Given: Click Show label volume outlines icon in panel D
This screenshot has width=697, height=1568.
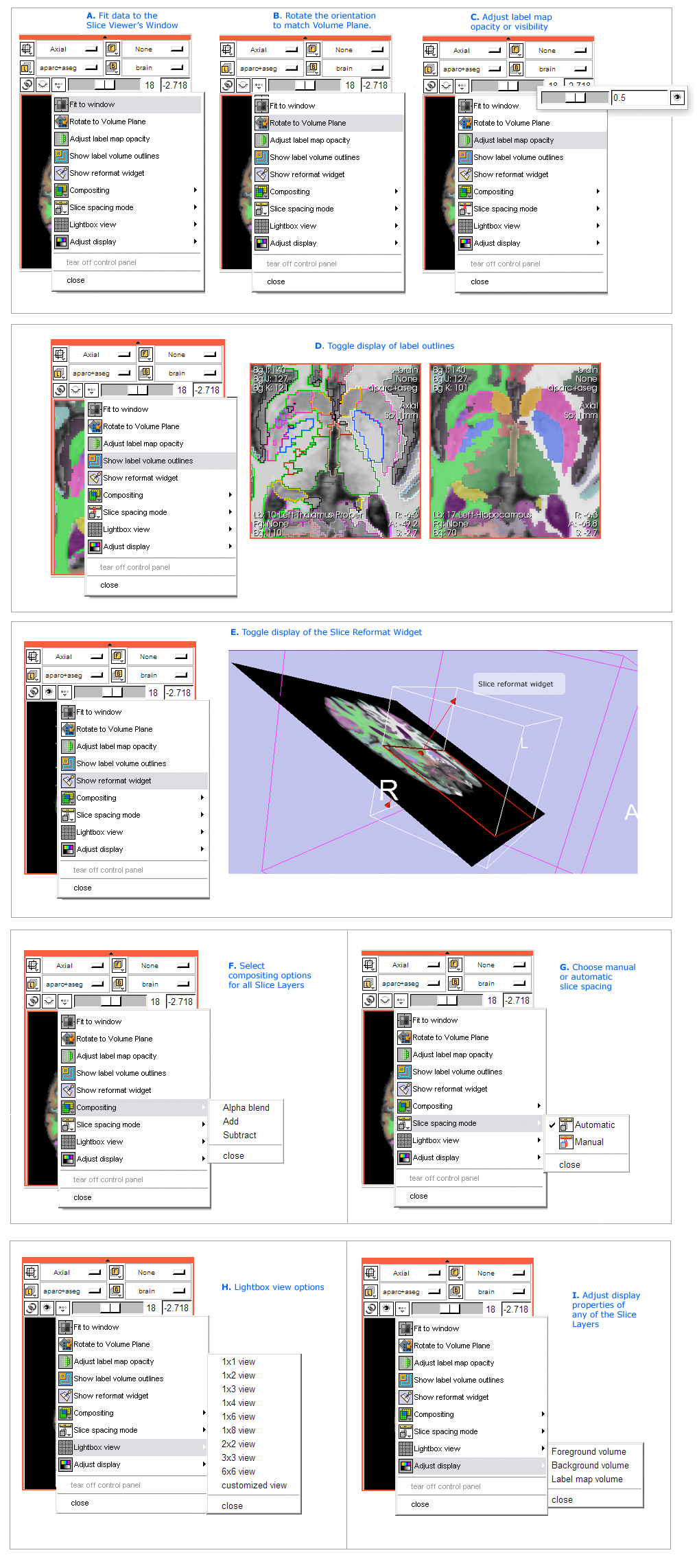Looking at the screenshot, I should (x=95, y=461).
